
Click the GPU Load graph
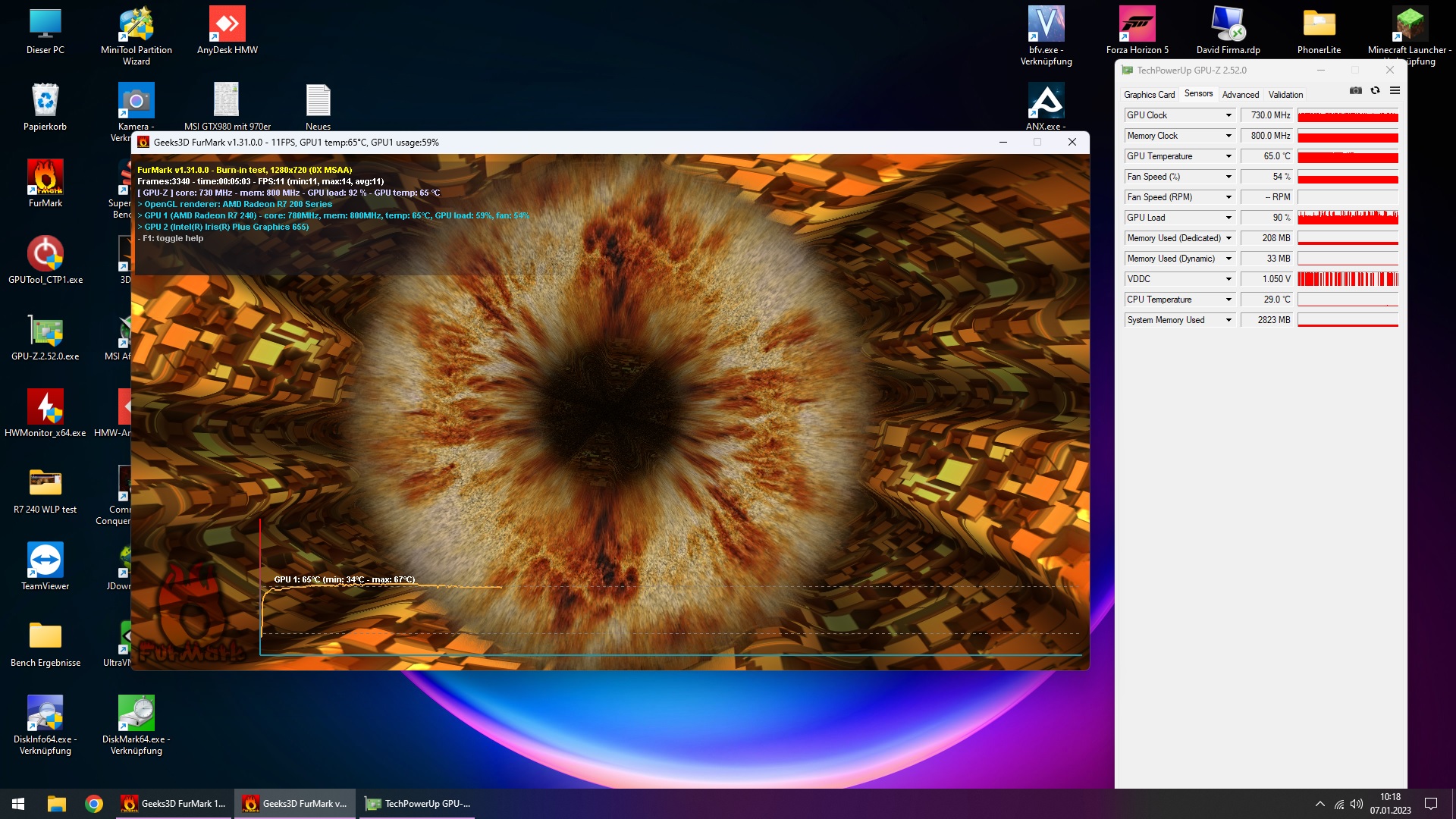1348,218
